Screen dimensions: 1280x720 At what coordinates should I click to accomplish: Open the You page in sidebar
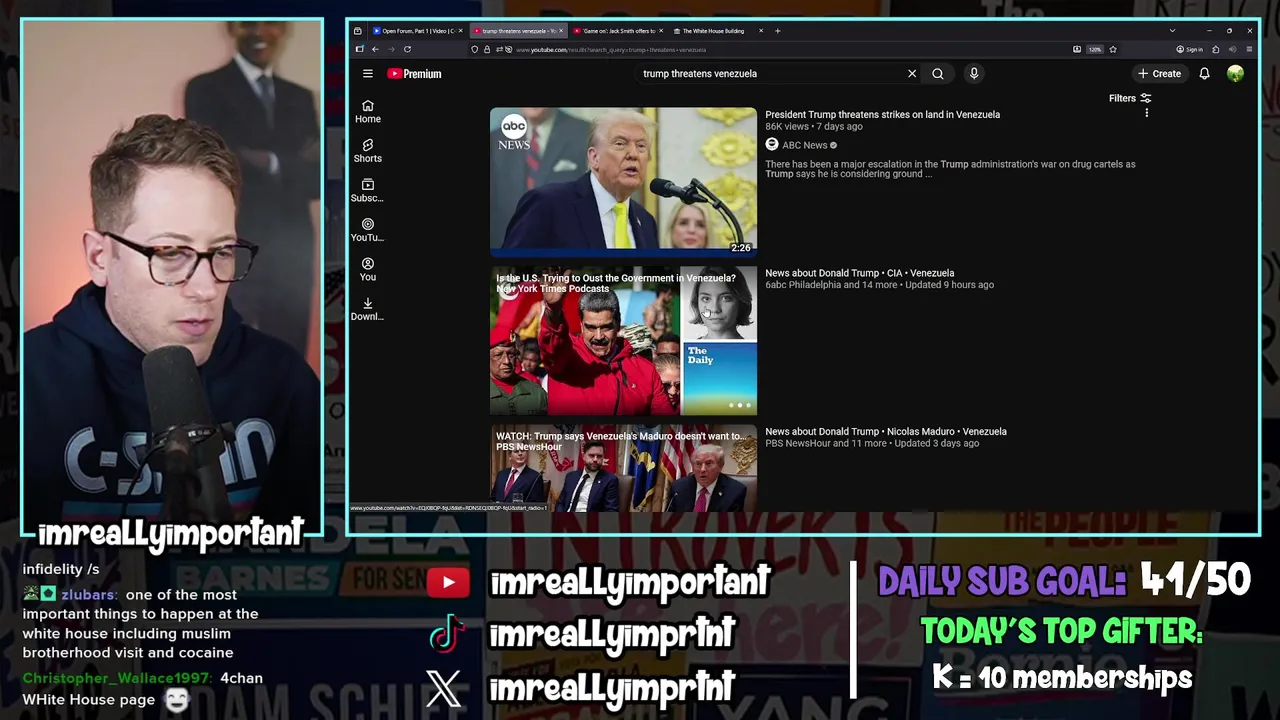click(368, 270)
